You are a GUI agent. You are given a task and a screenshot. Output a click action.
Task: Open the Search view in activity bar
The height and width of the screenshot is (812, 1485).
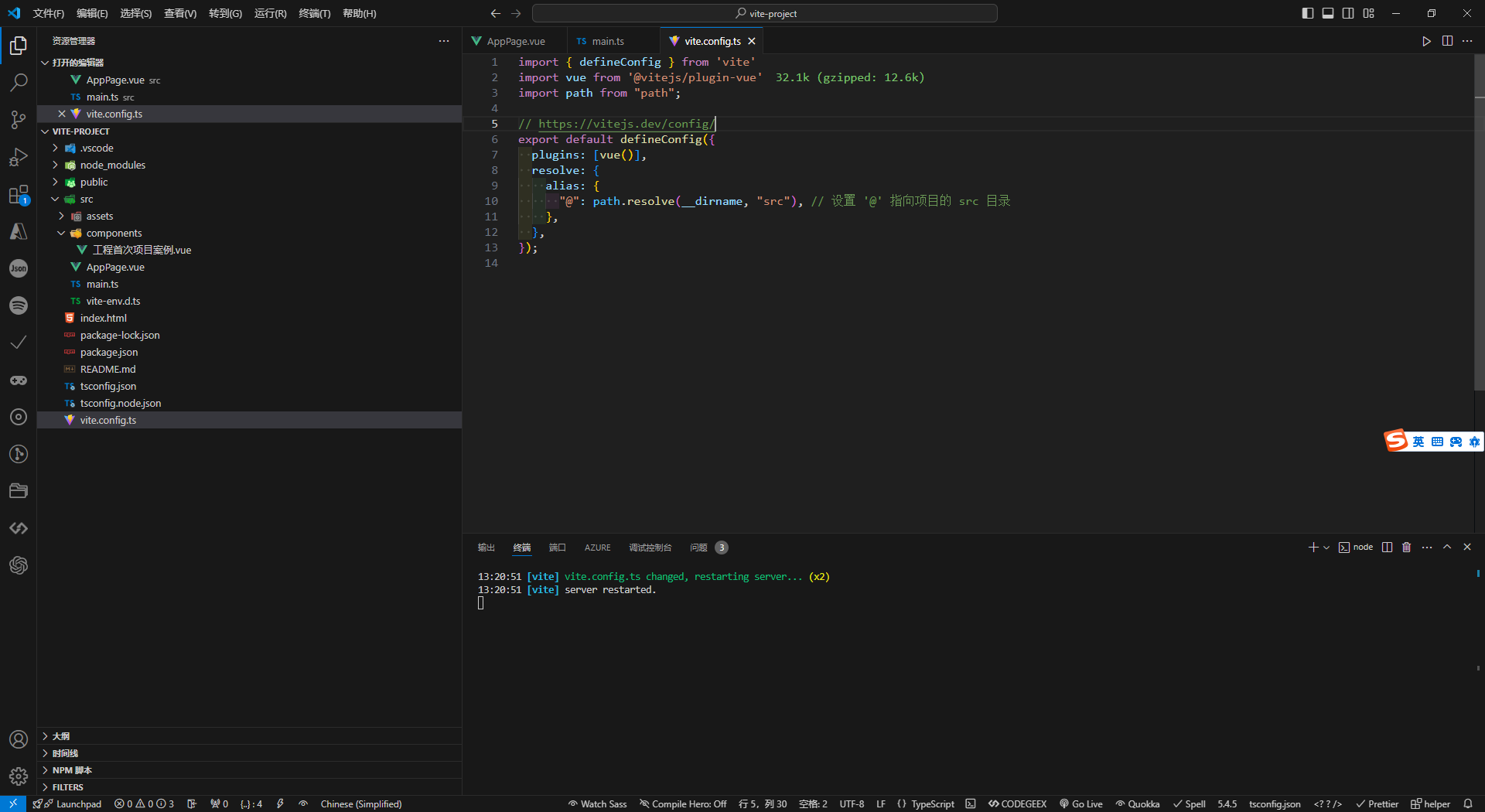(x=19, y=83)
